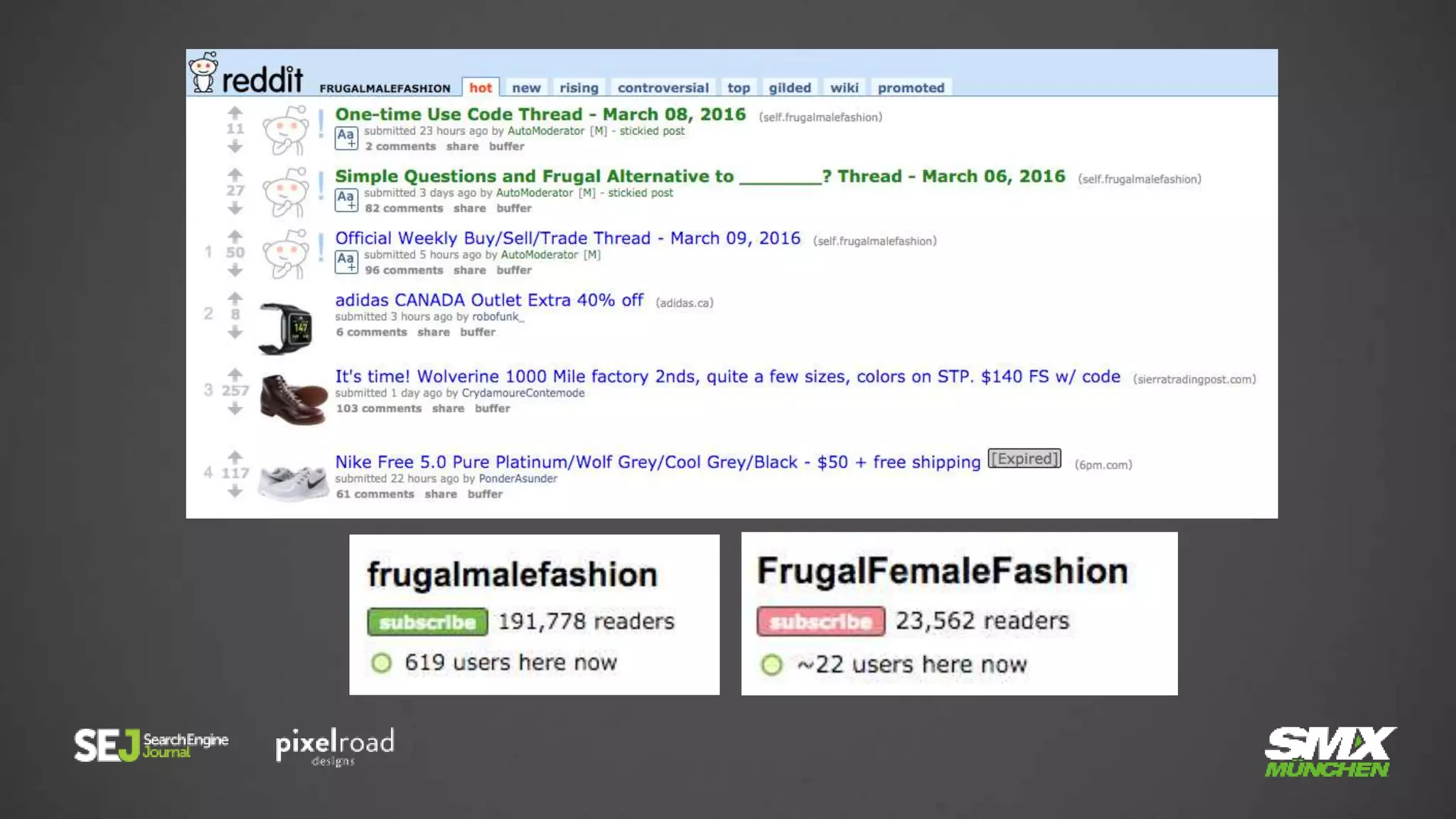Subscribe to frugalmalefashion with green button
Screen dimensions: 1456x819
pos(427,622)
